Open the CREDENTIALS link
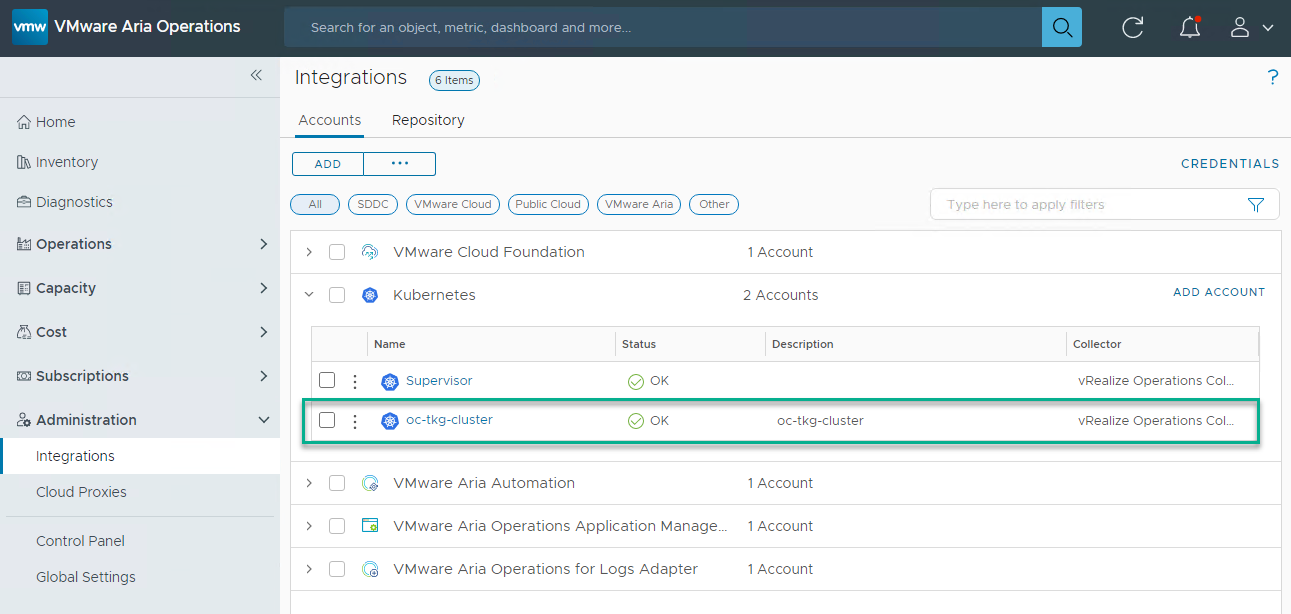 click(x=1229, y=164)
